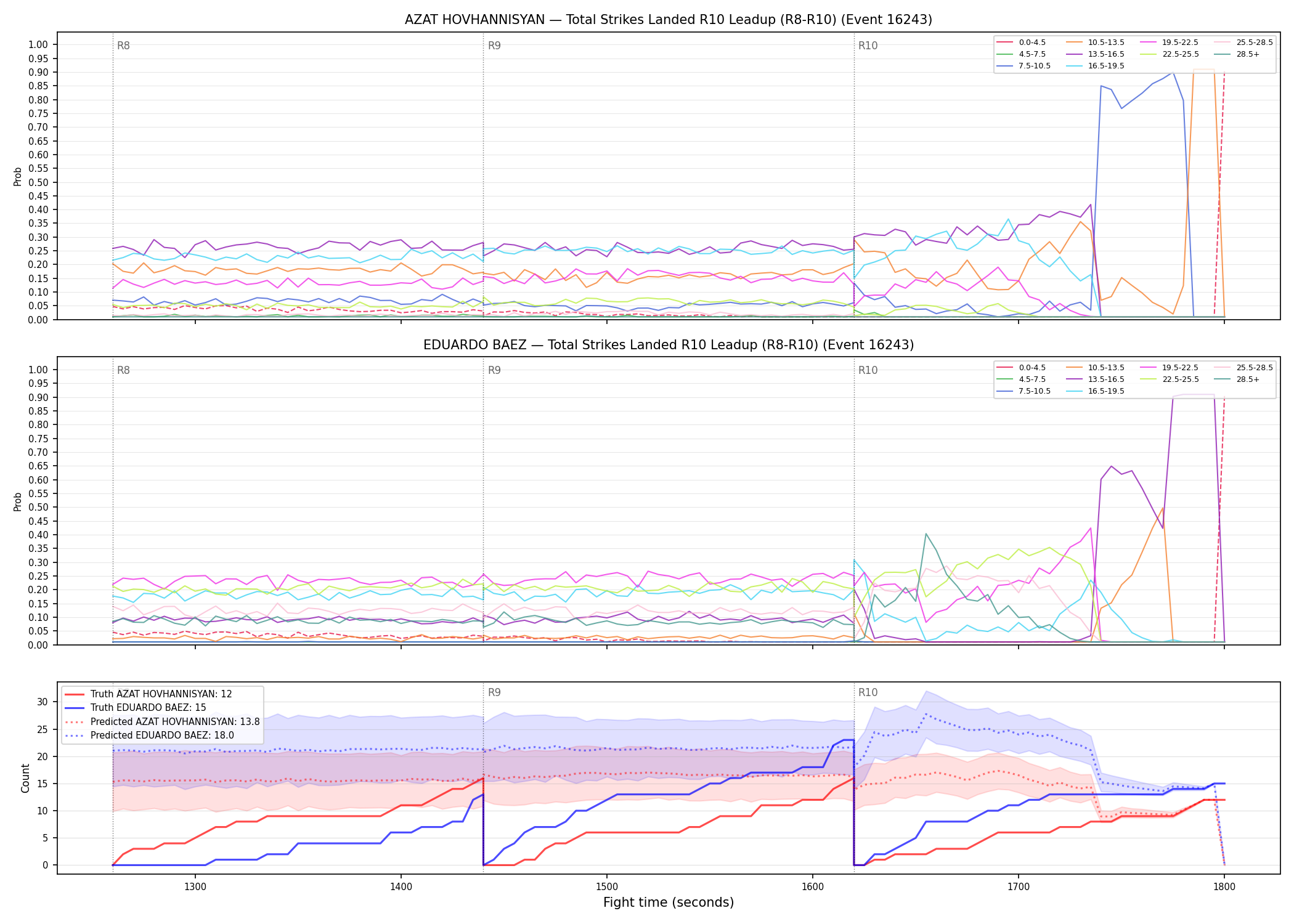Click the 'Fight time (seconds)' axis label
1294x924 pixels.
(669, 902)
